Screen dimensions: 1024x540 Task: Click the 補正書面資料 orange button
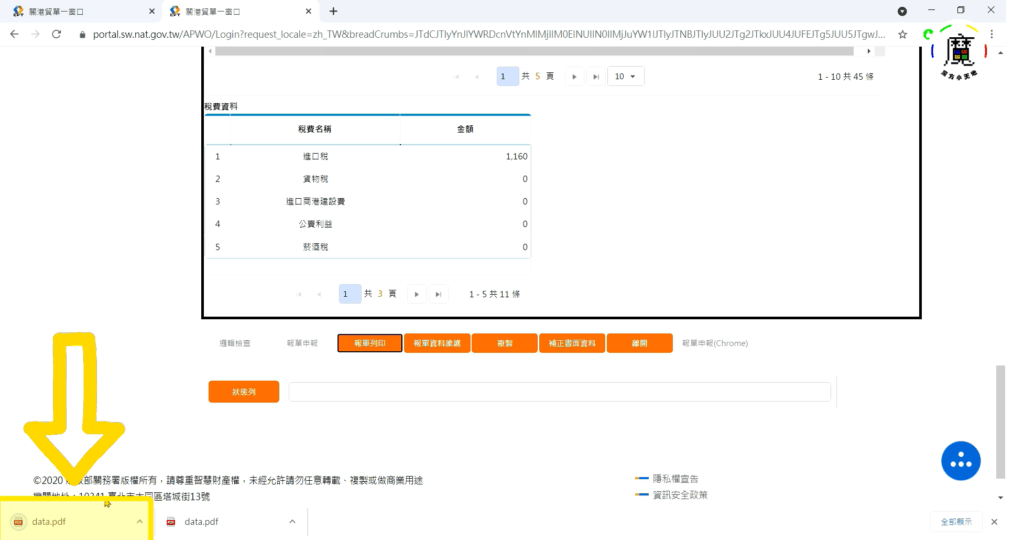[x=572, y=343]
